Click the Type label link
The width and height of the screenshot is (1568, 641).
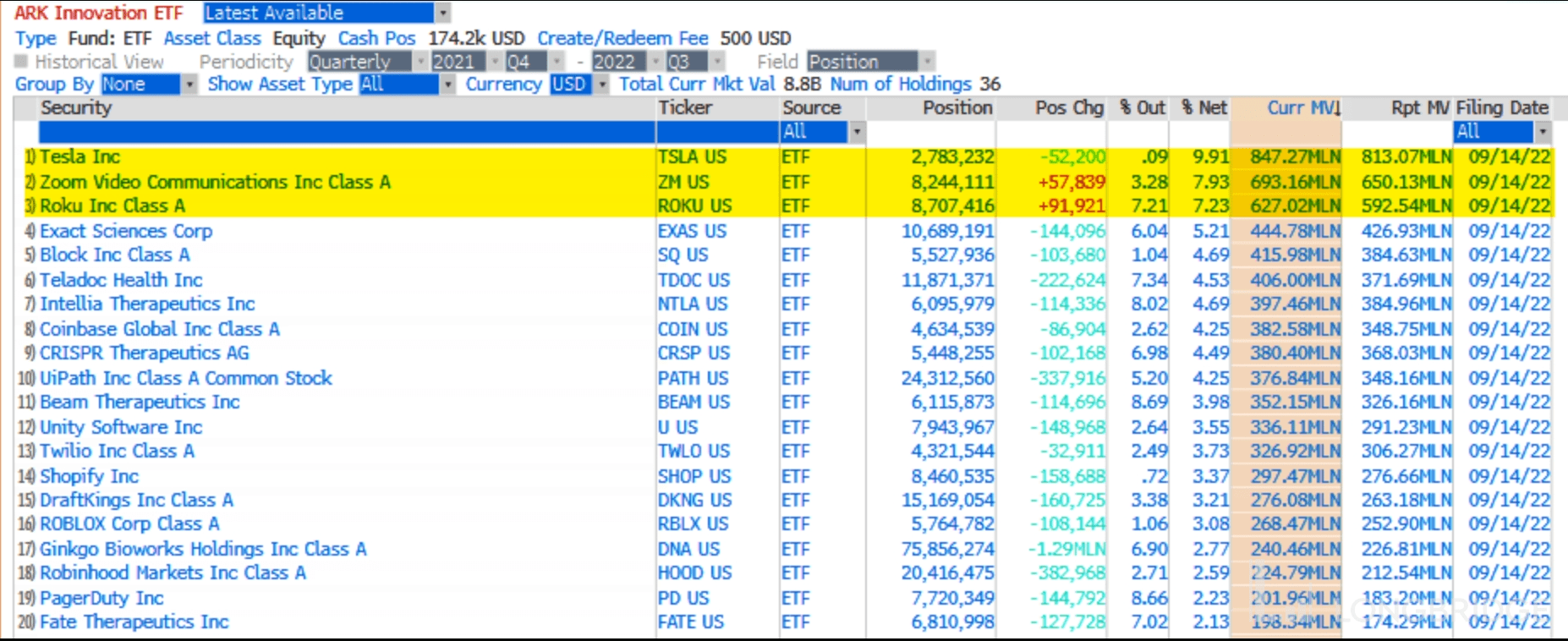36,39
